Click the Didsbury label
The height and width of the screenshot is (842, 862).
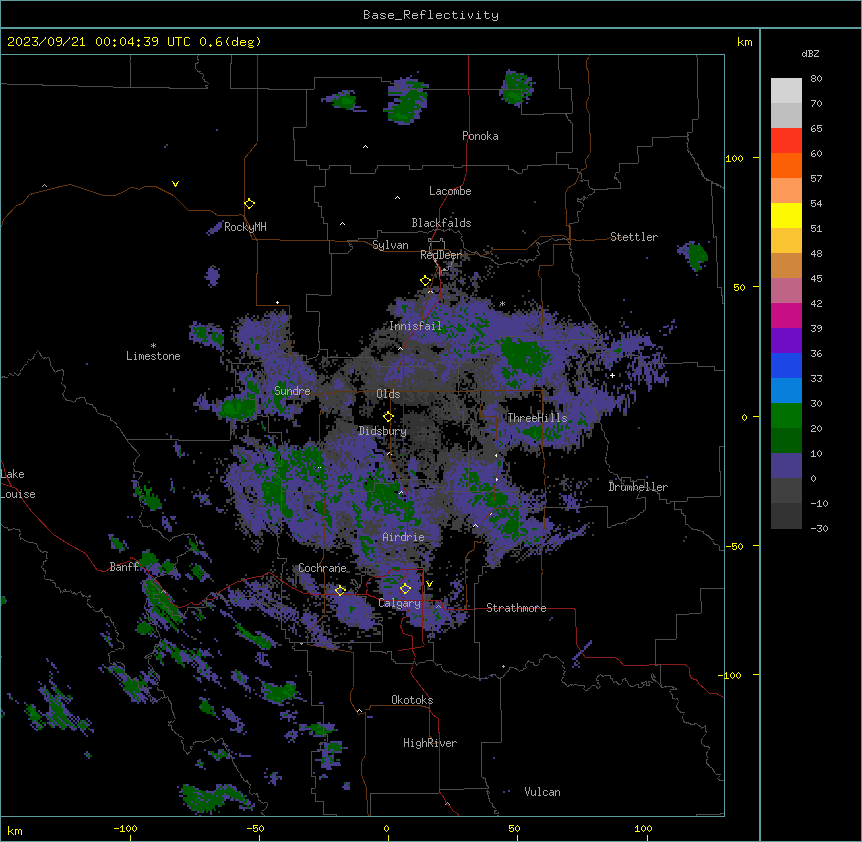383,431
